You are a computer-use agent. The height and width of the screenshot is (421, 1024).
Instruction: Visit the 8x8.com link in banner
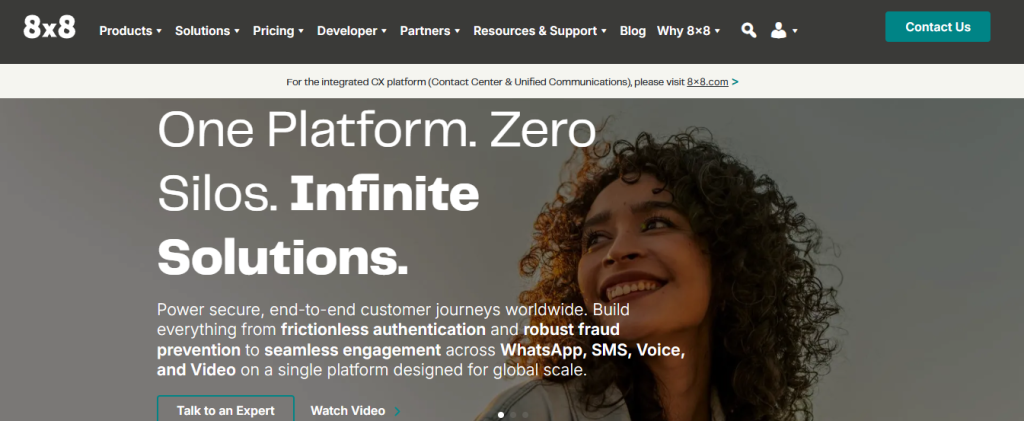707,82
